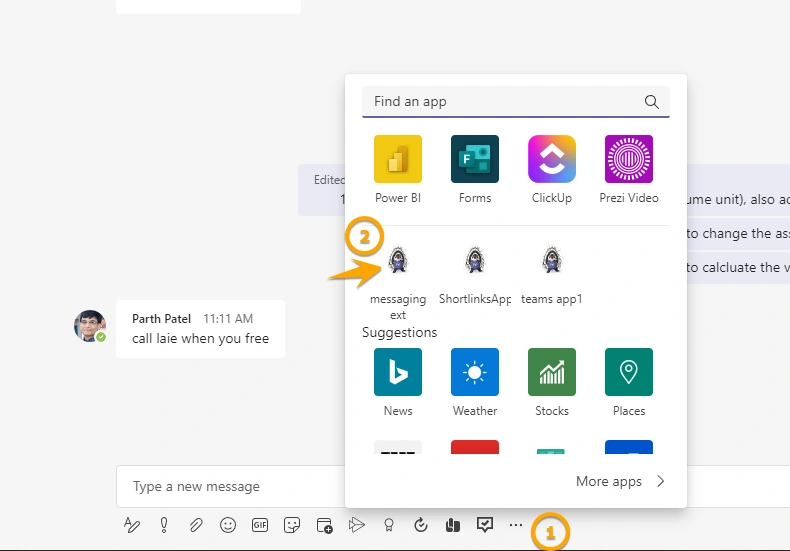Open the Praise badge icon
The image size is (790, 551).
[388, 525]
